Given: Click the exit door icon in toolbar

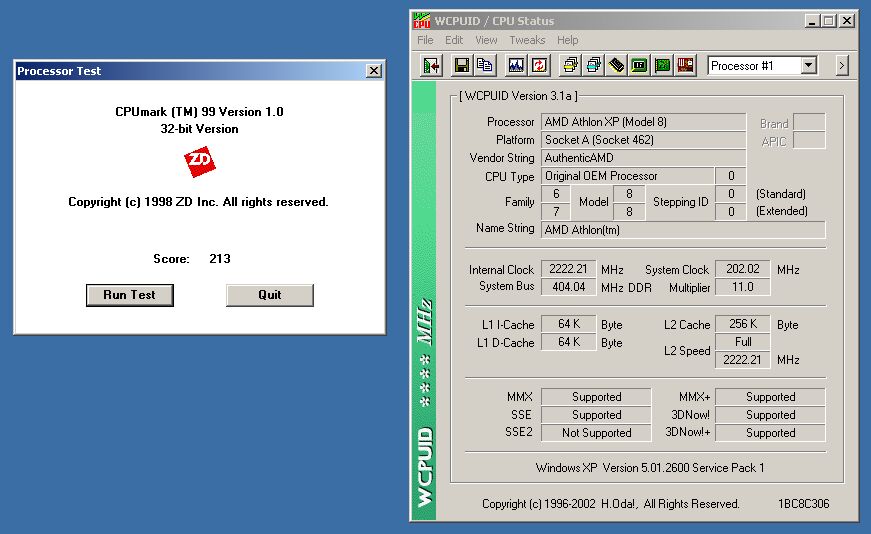Looking at the screenshot, I should point(432,66).
